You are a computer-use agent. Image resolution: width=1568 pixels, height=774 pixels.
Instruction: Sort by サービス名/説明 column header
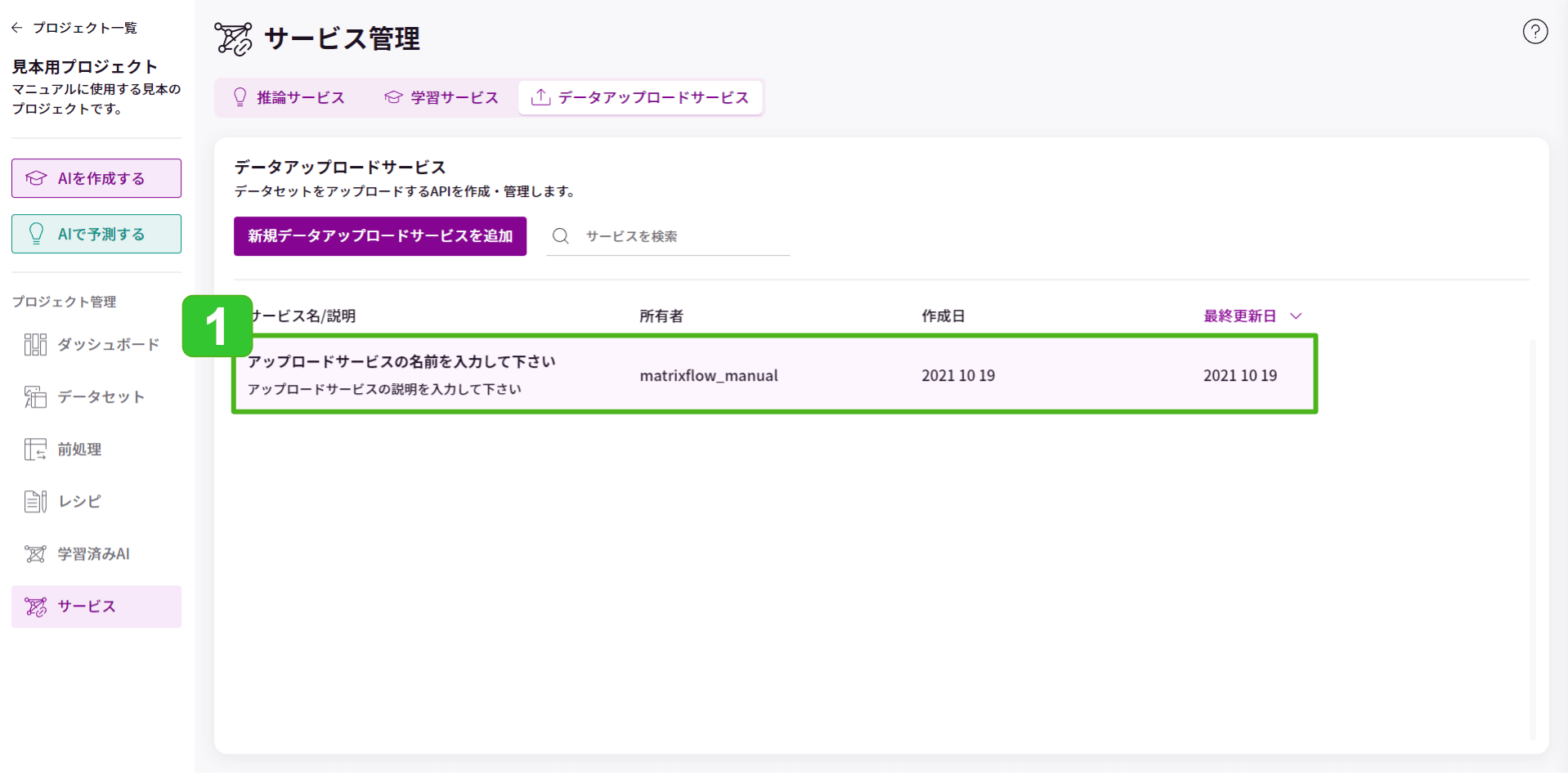303,316
